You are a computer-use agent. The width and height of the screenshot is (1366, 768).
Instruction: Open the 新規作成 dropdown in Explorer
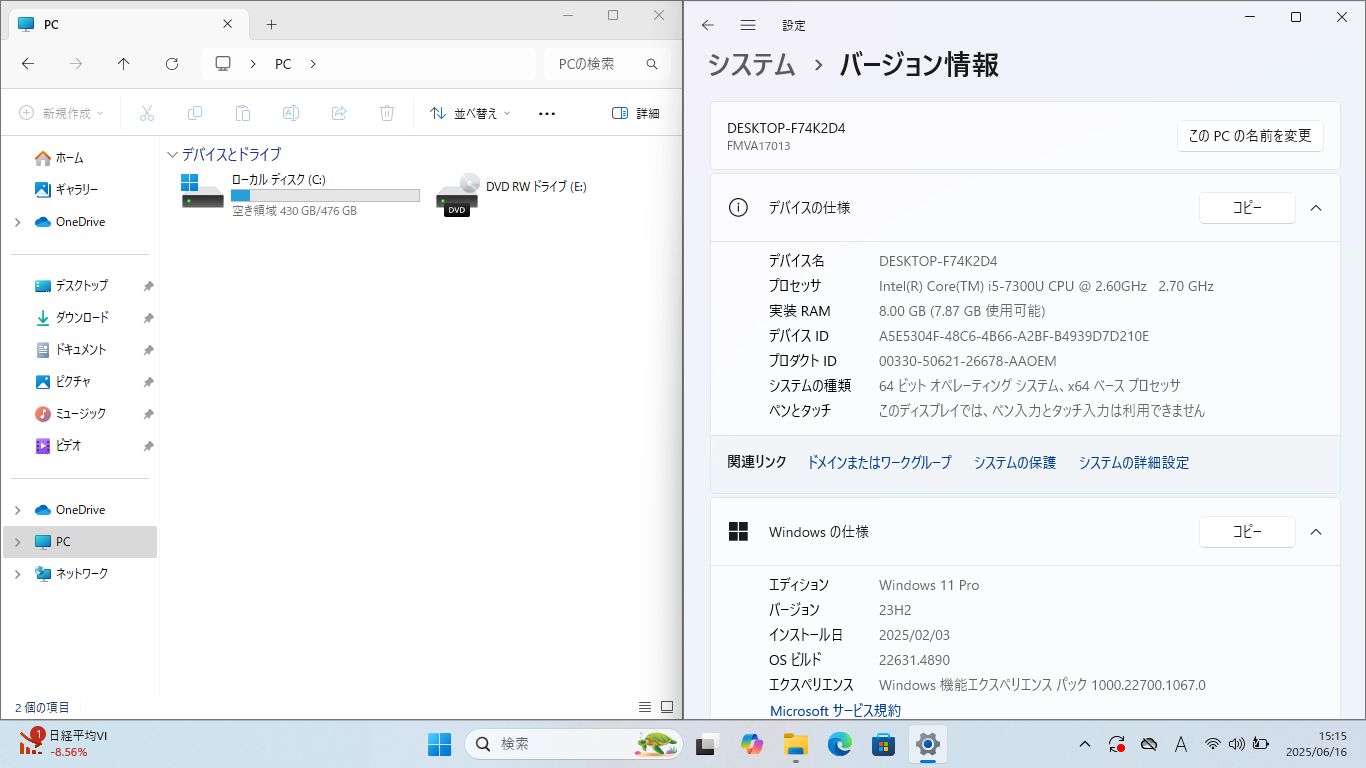point(61,113)
